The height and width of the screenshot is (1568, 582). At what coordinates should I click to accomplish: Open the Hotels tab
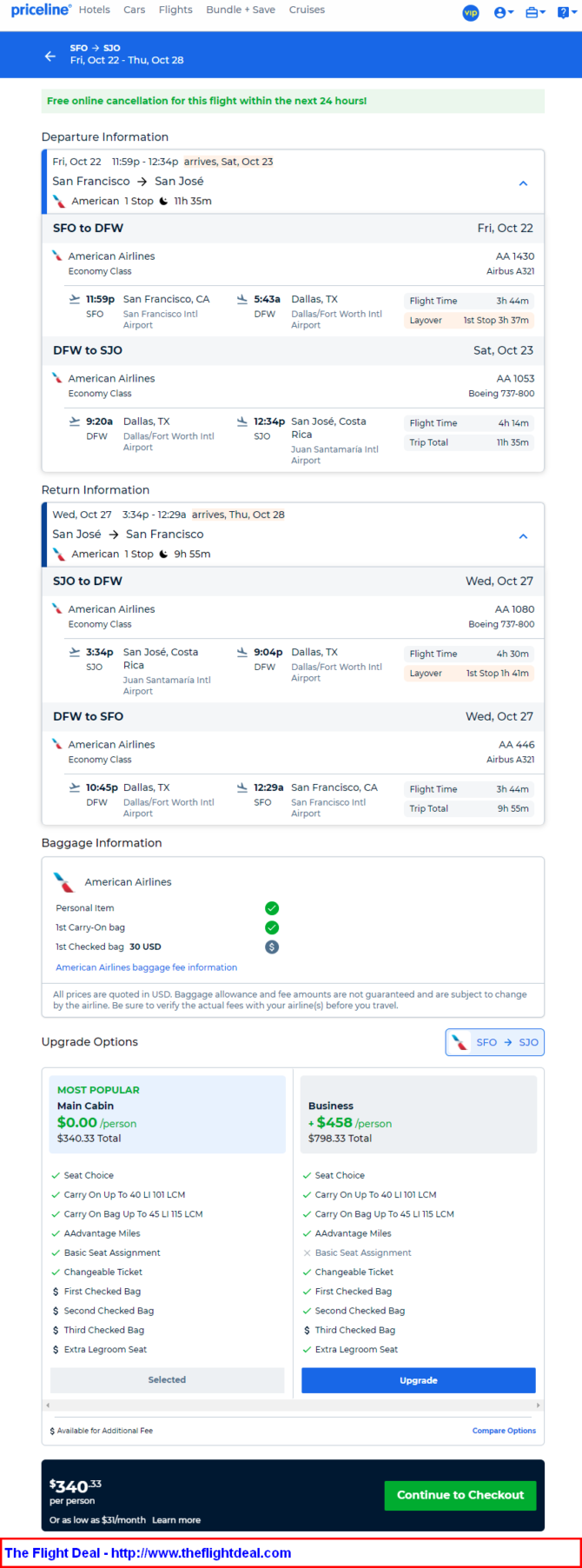pos(94,10)
